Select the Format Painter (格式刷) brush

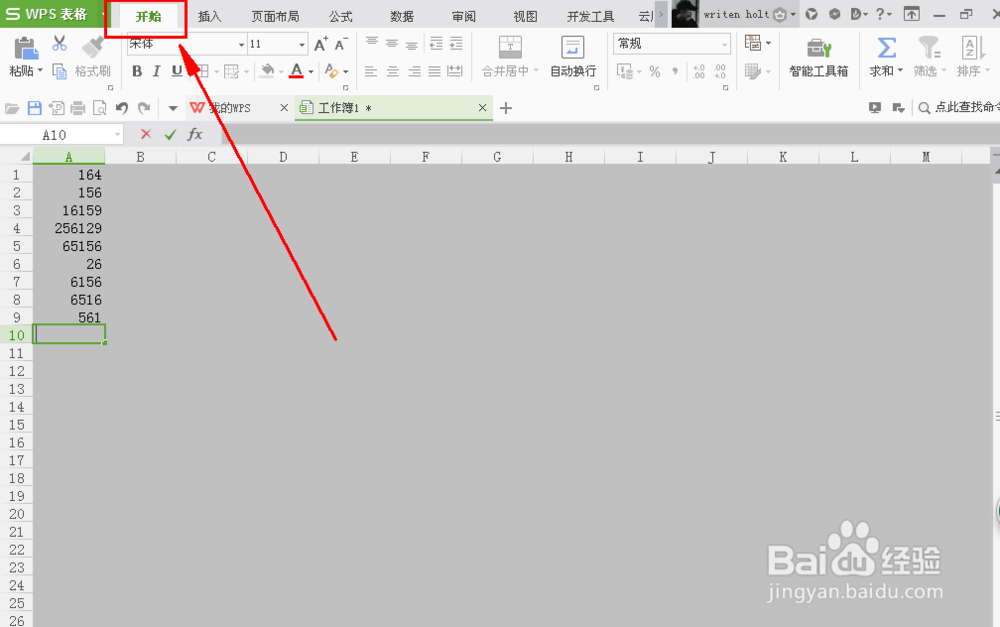pyautogui.click(x=94, y=47)
